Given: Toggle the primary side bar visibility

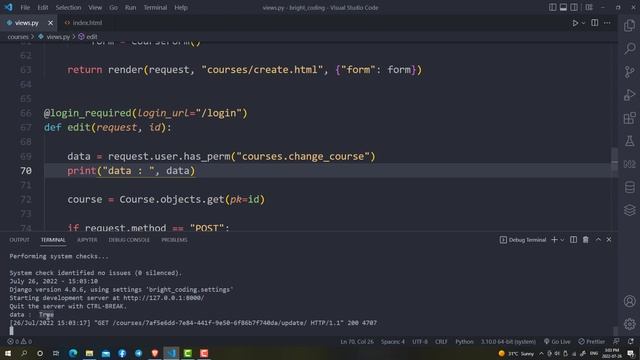Looking at the screenshot, I should point(552,7).
